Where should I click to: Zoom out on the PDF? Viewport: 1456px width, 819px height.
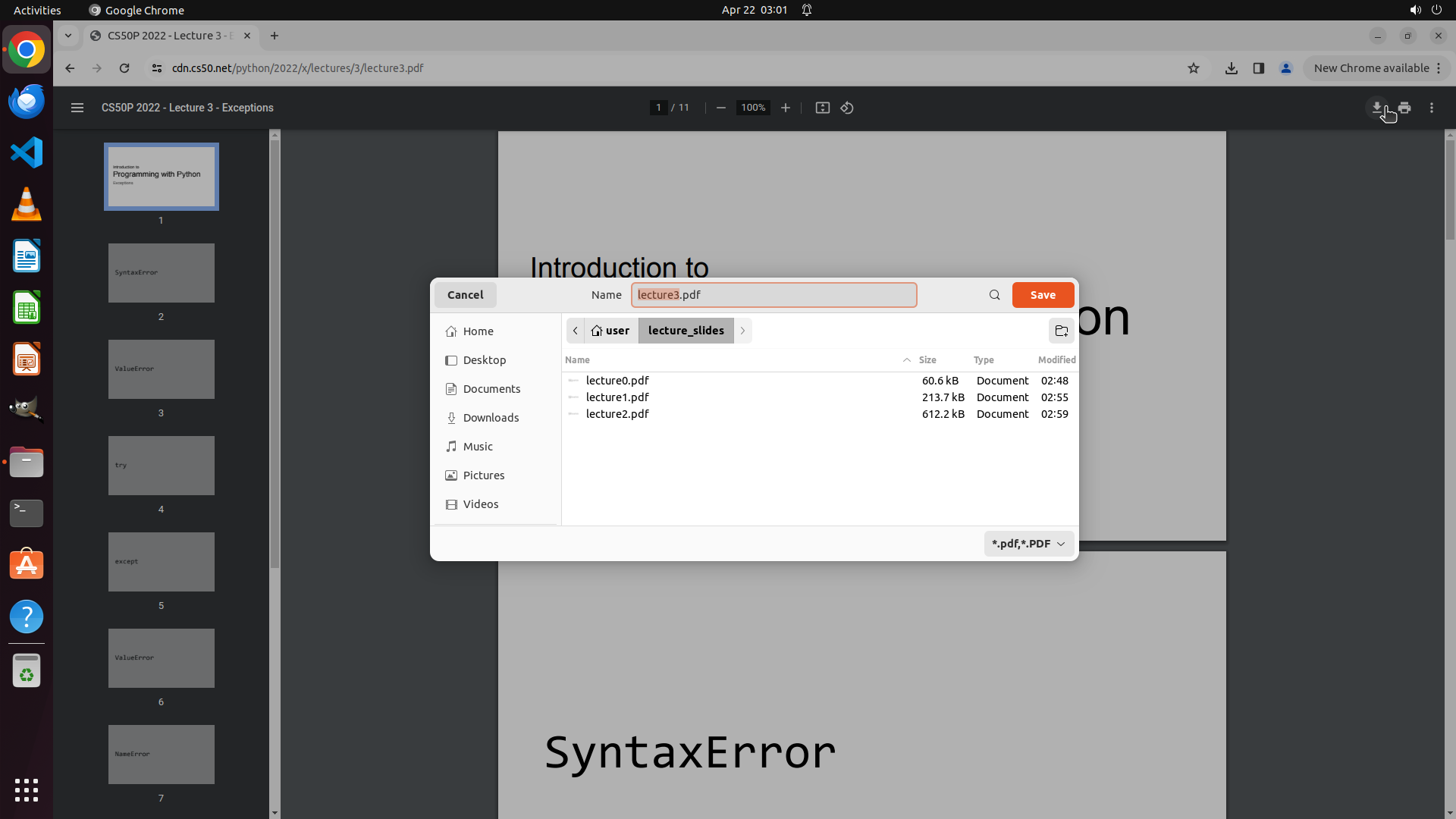721,108
